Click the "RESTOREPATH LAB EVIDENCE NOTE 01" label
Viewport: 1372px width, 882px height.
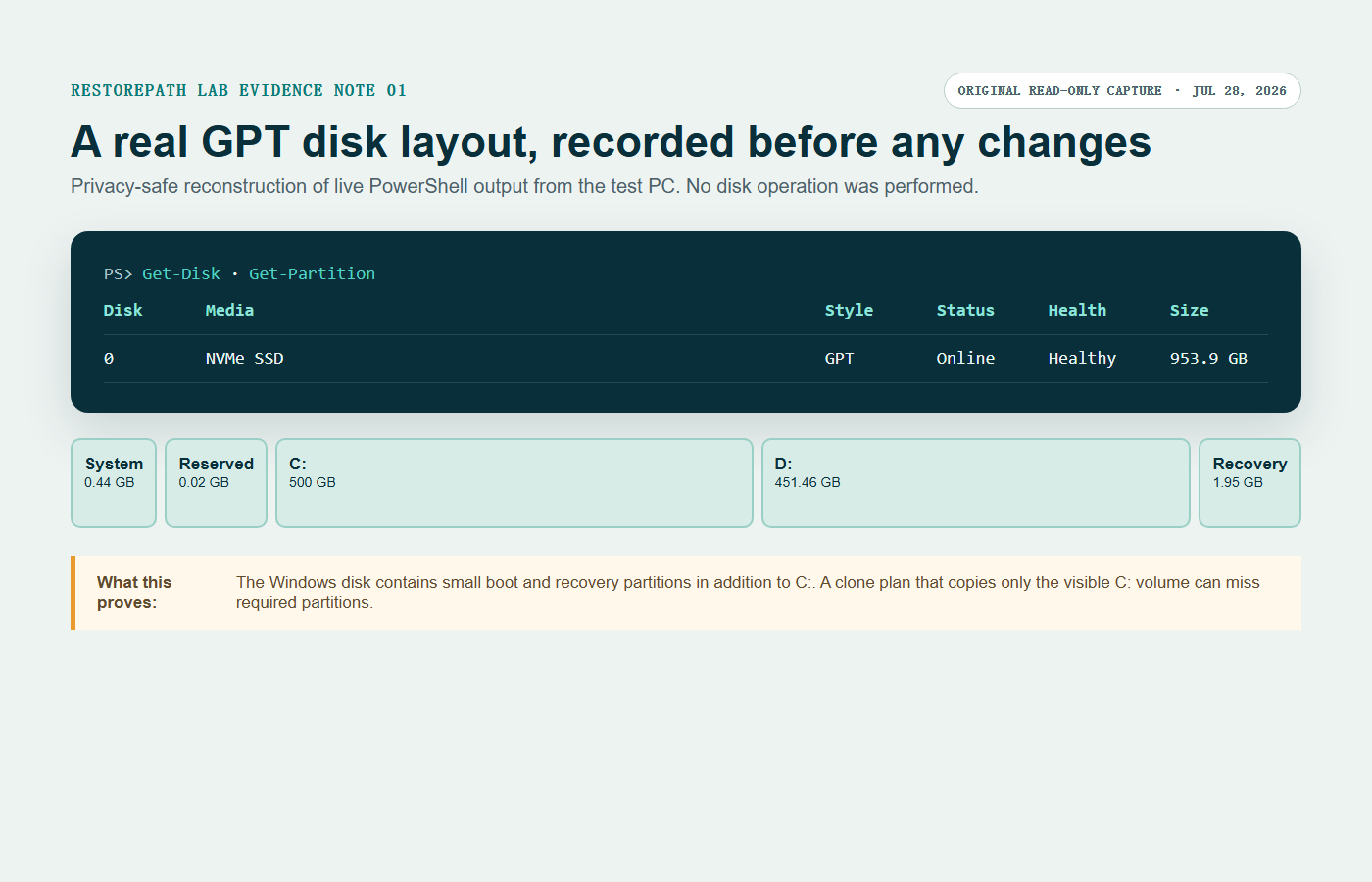coord(238,91)
